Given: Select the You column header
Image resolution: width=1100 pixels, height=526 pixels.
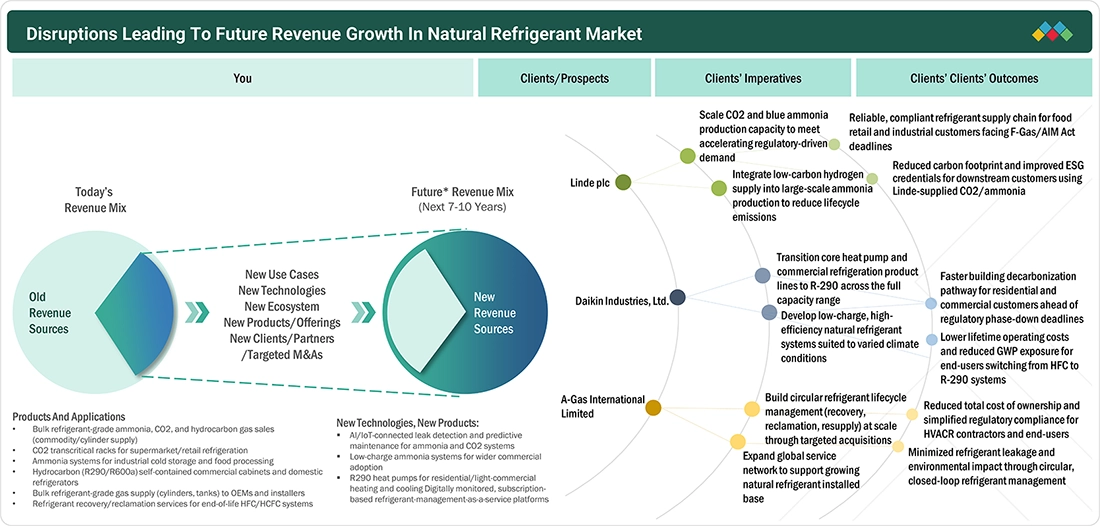Looking at the screenshot, I should point(243,78).
